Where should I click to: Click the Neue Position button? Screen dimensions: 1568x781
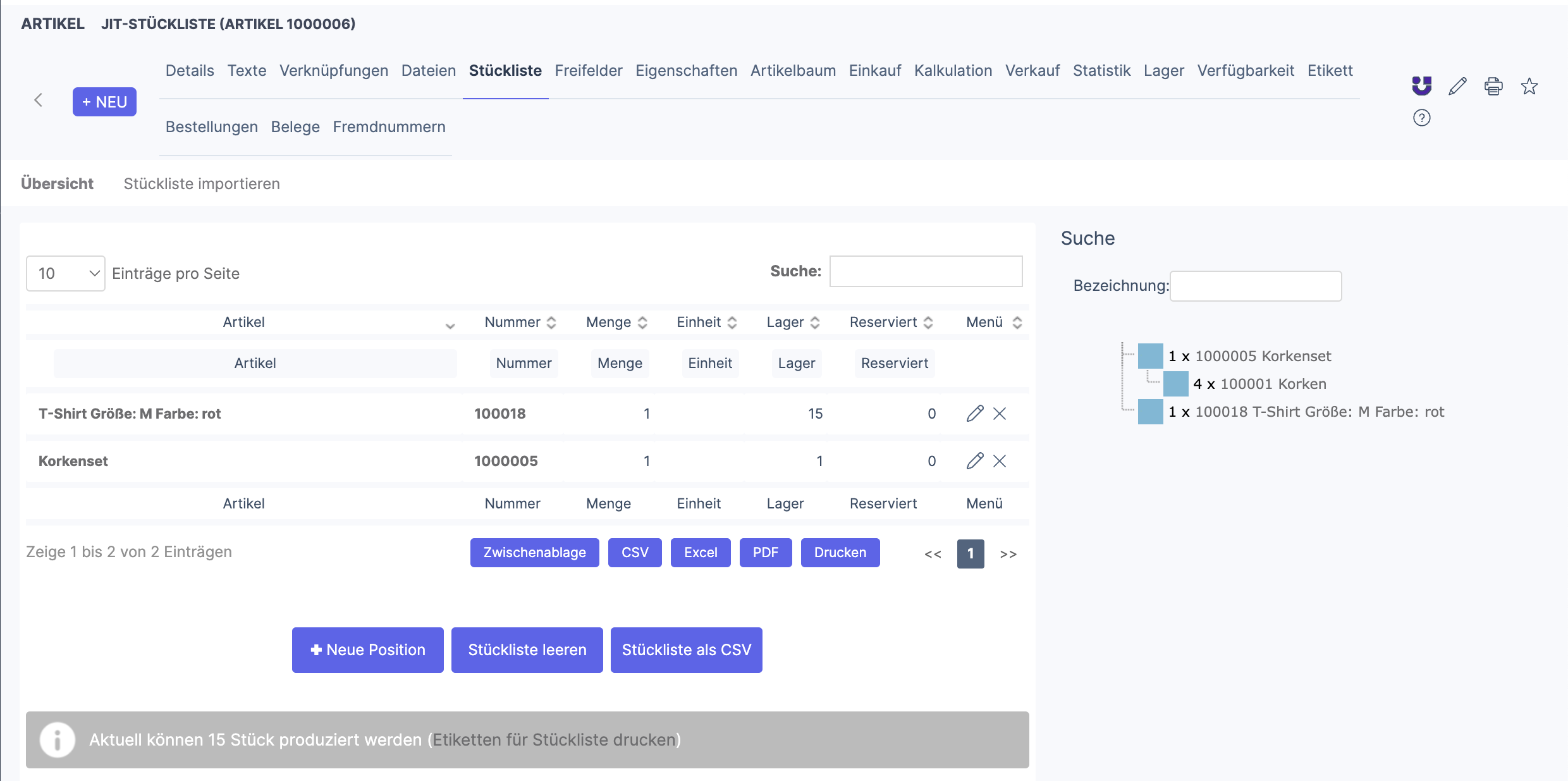367,649
